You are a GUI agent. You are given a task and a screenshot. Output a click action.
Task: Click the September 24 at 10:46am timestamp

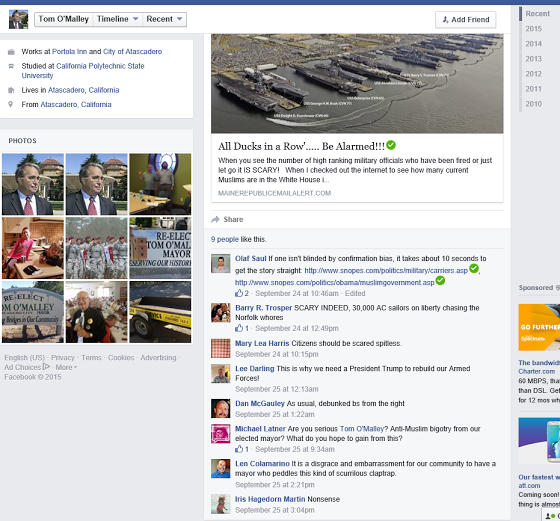tap(297, 293)
